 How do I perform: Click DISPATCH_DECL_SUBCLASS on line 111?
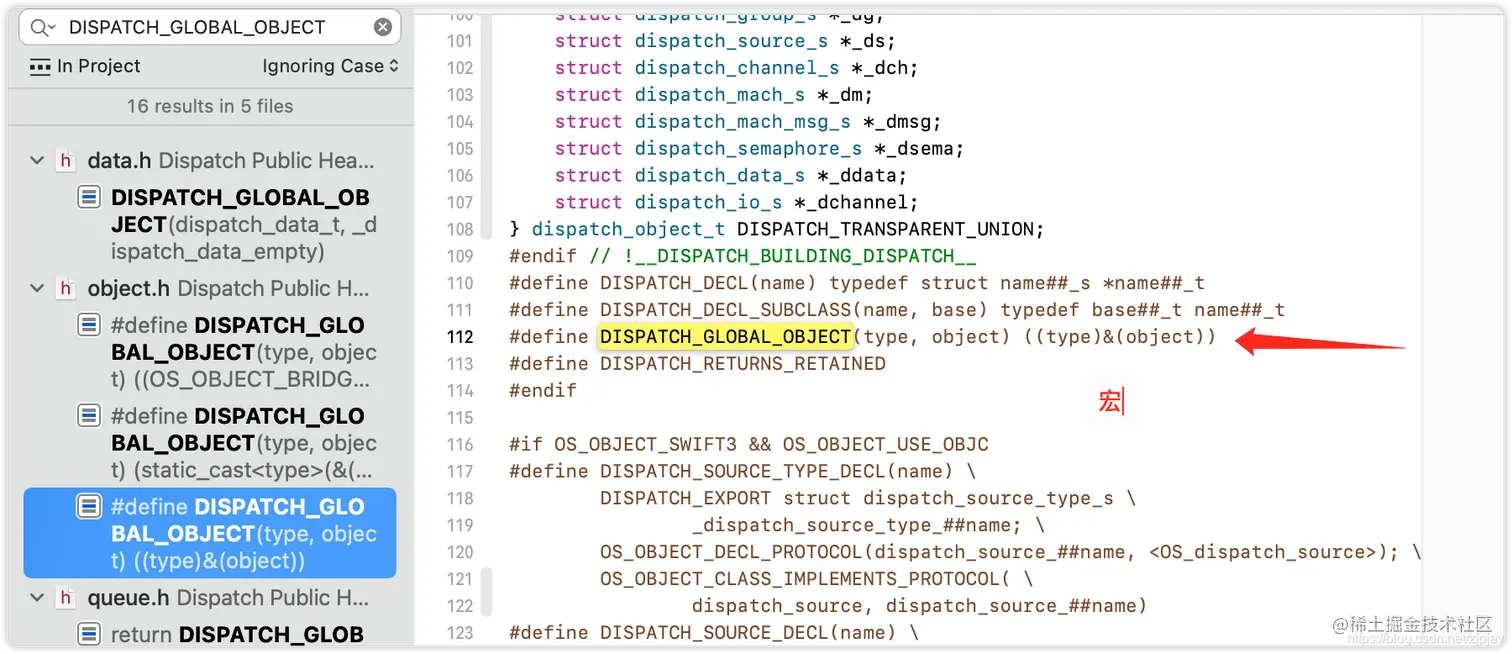(725, 310)
